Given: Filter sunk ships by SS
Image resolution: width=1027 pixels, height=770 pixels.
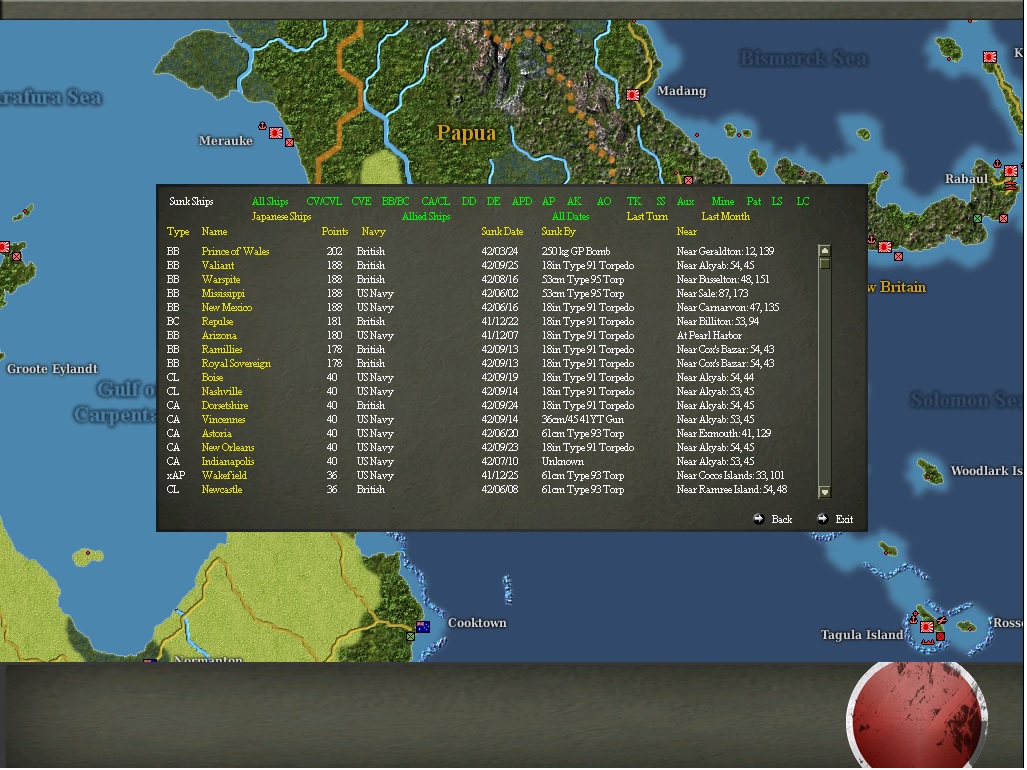Looking at the screenshot, I should [x=660, y=201].
